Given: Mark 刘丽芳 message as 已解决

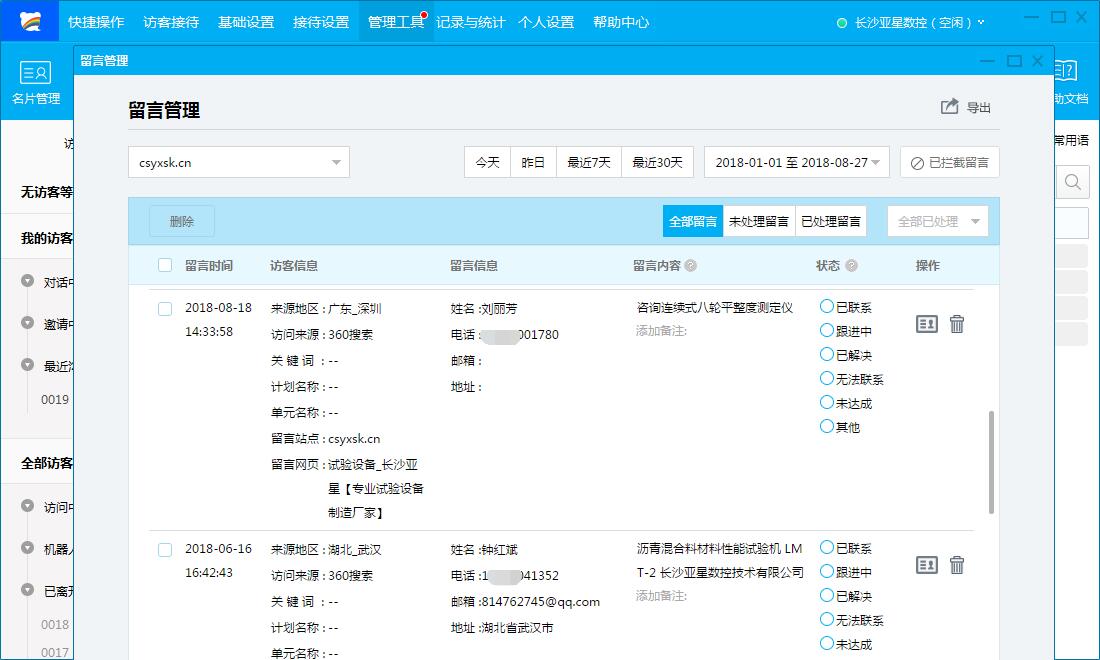Looking at the screenshot, I should (x=826, y=354).
